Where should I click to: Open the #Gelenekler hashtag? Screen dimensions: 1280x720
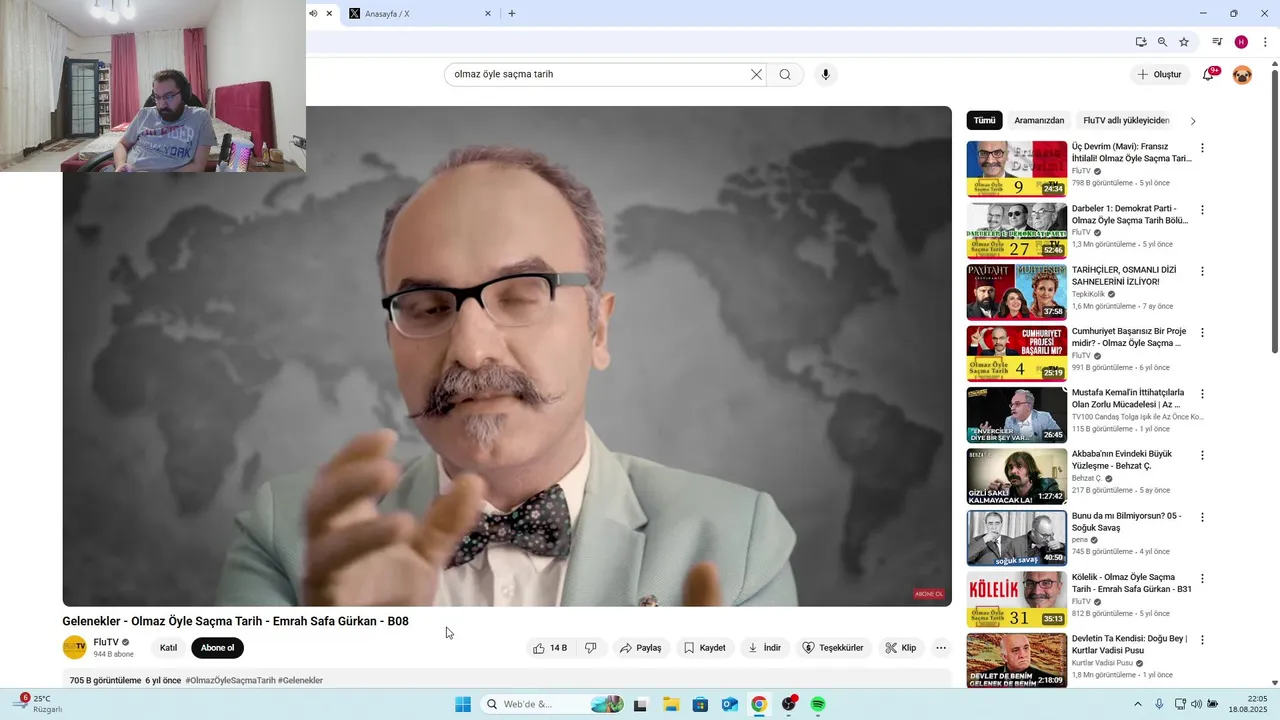tap(300, 681)
